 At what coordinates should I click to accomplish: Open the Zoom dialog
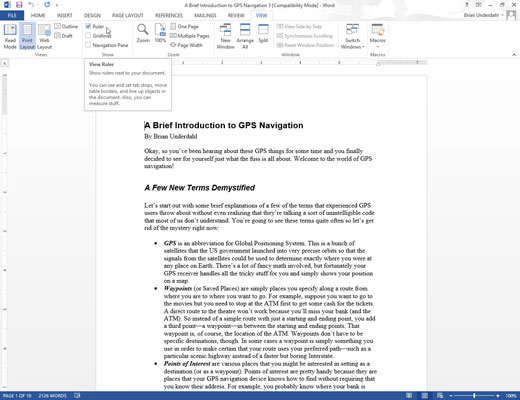pos(143,33)
